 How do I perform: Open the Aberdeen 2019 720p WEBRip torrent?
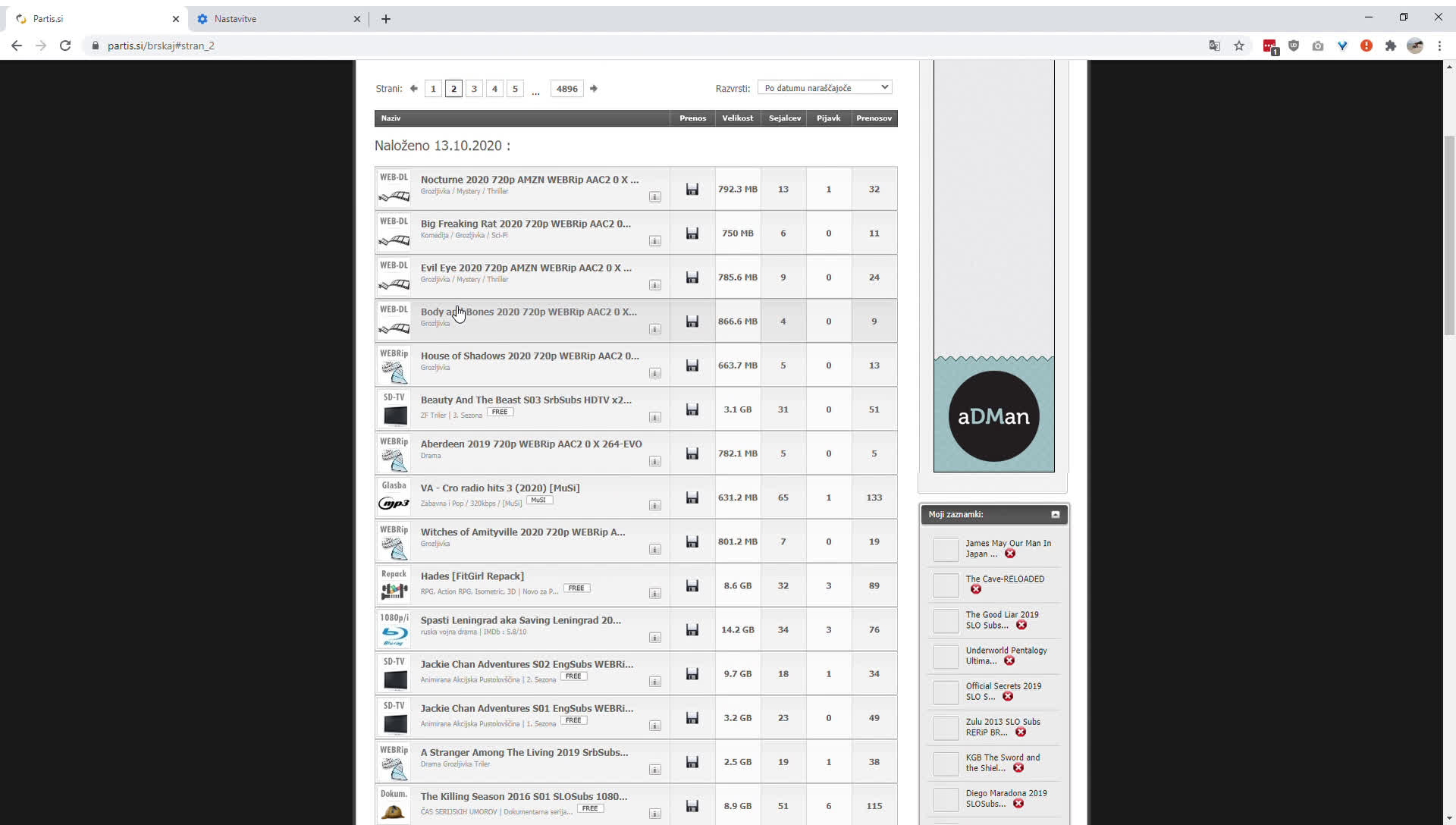coord(531,444)
